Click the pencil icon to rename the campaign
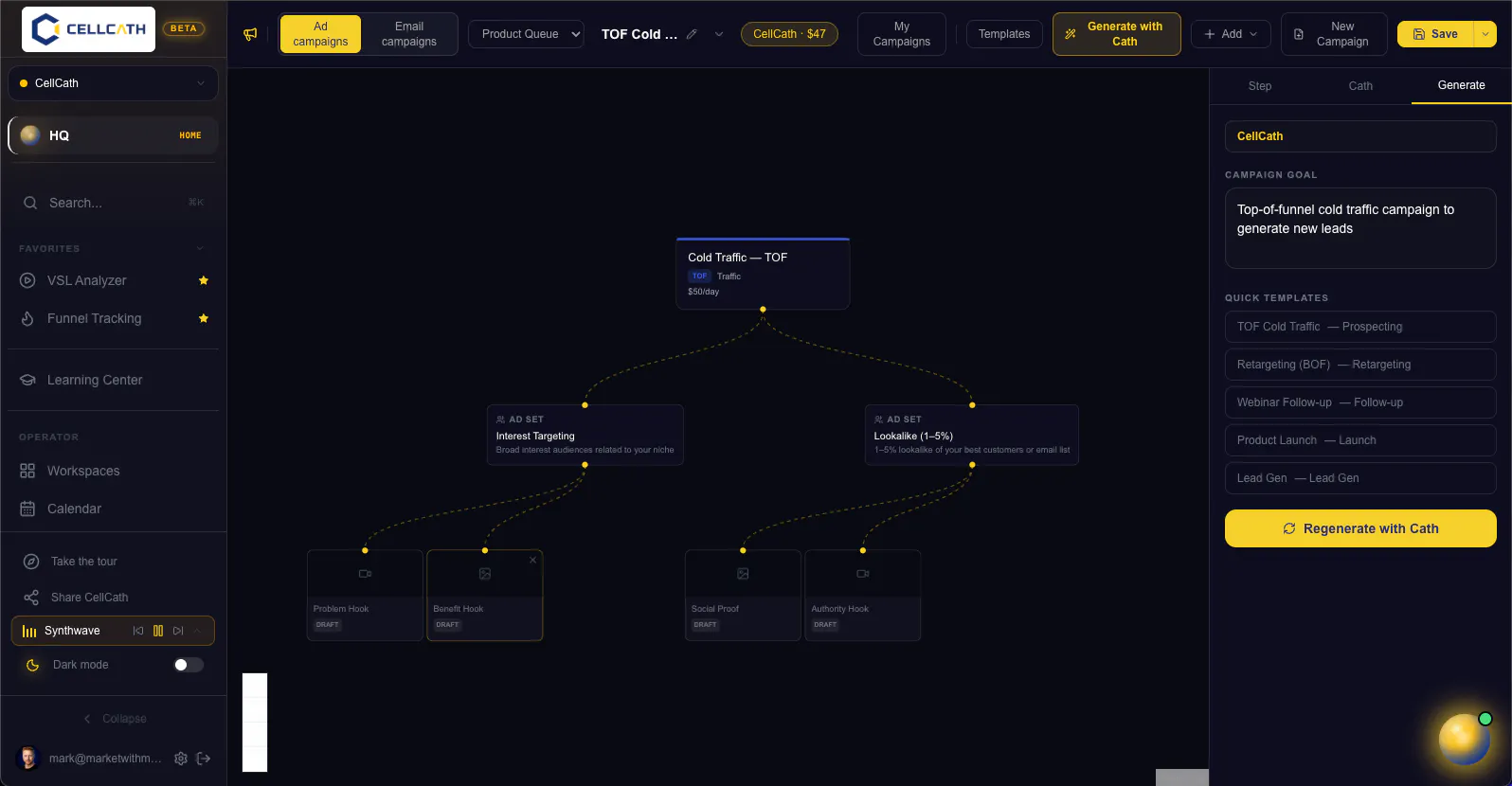 pyautogui.click(x=692, y=34)
